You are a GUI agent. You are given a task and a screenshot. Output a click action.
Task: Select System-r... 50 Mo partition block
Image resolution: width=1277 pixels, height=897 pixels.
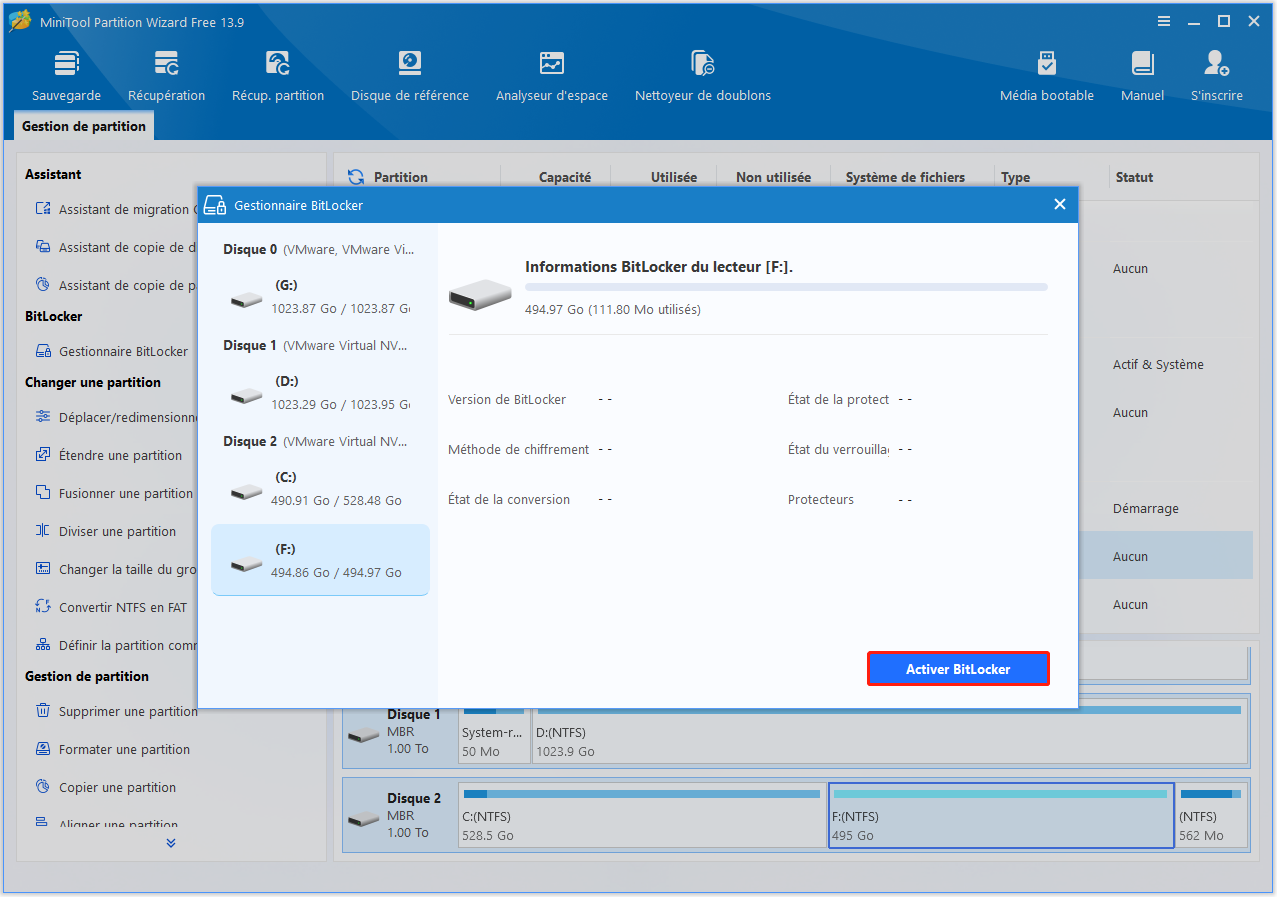coord(494,735)
